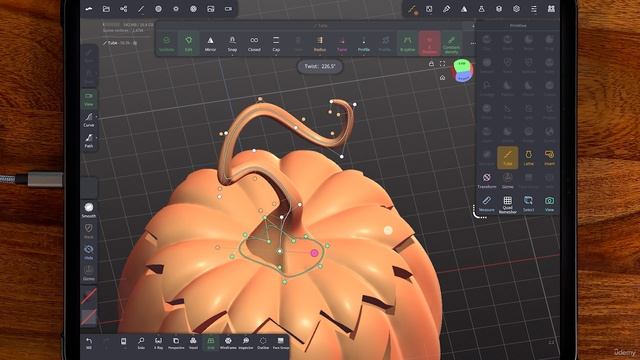
Task: Select the Tube tool in Primitive panel
Action: 507,157
